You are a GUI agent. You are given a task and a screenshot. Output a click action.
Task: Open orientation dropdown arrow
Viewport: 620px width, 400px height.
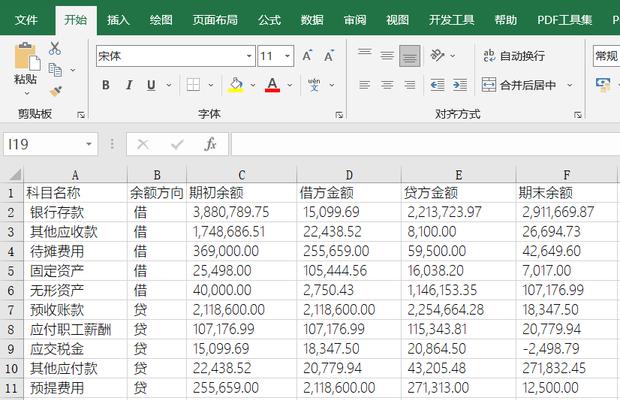pyautogui.click(x=453, y=56)
